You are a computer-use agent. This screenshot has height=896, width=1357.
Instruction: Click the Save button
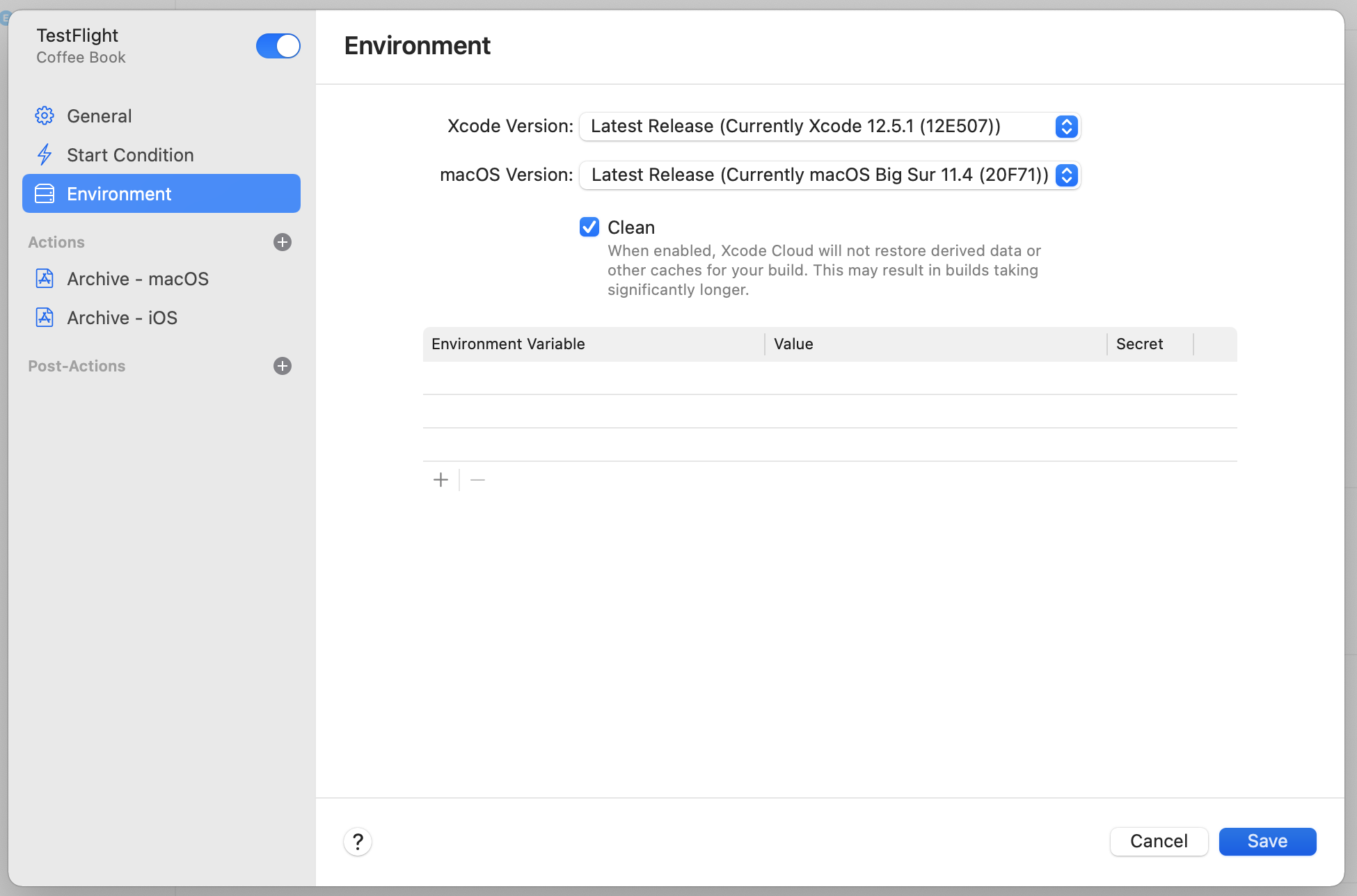[1267, 842]
